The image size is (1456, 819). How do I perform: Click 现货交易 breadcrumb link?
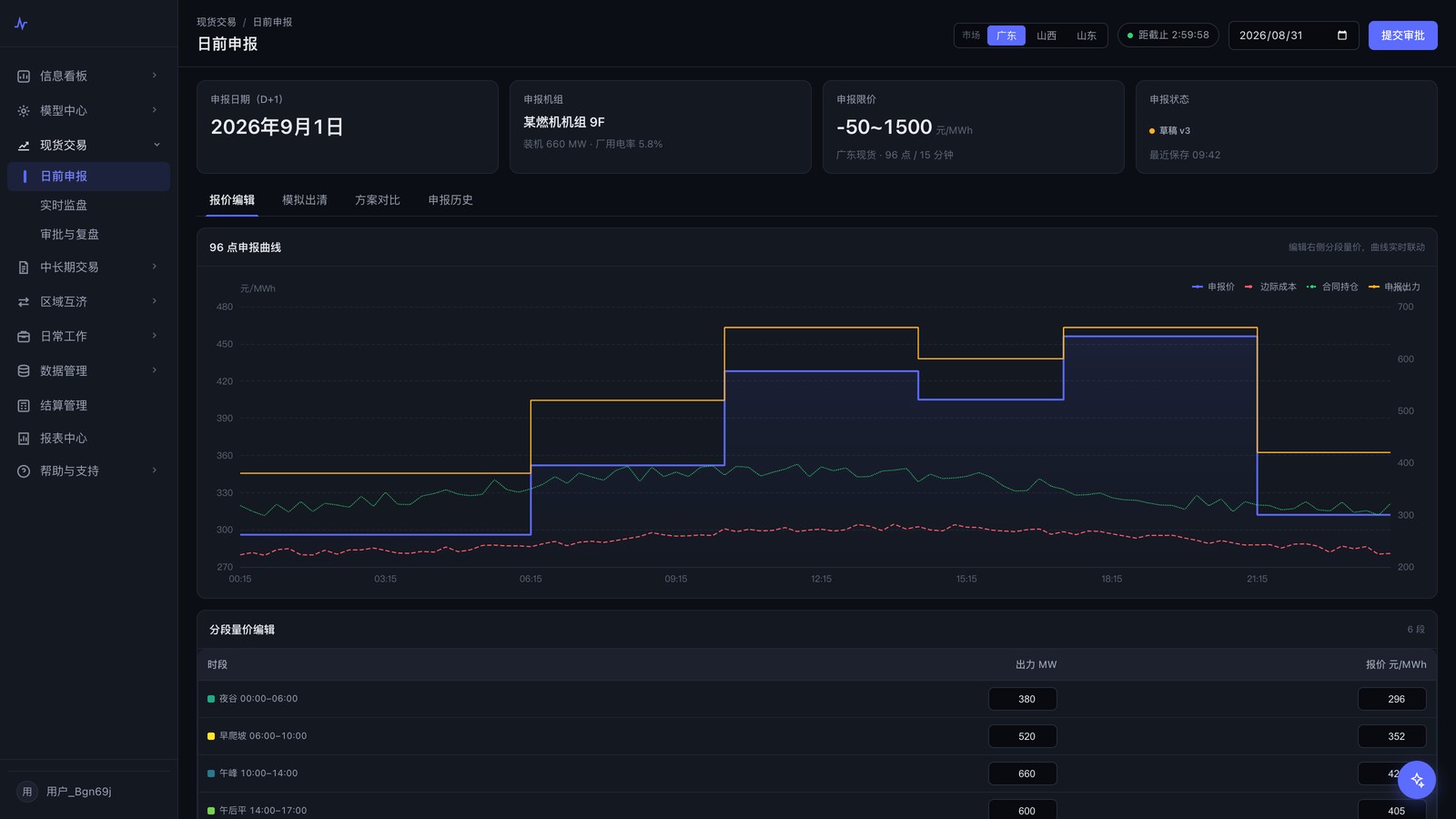pyautogui.click(x=217, y=22)
